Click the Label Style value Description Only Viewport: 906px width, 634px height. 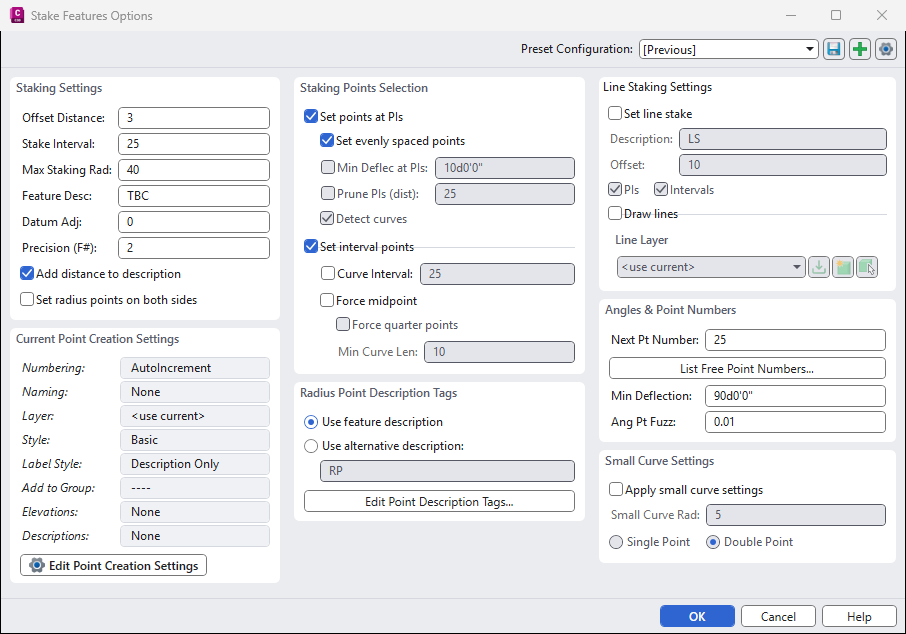coord(195,464)
